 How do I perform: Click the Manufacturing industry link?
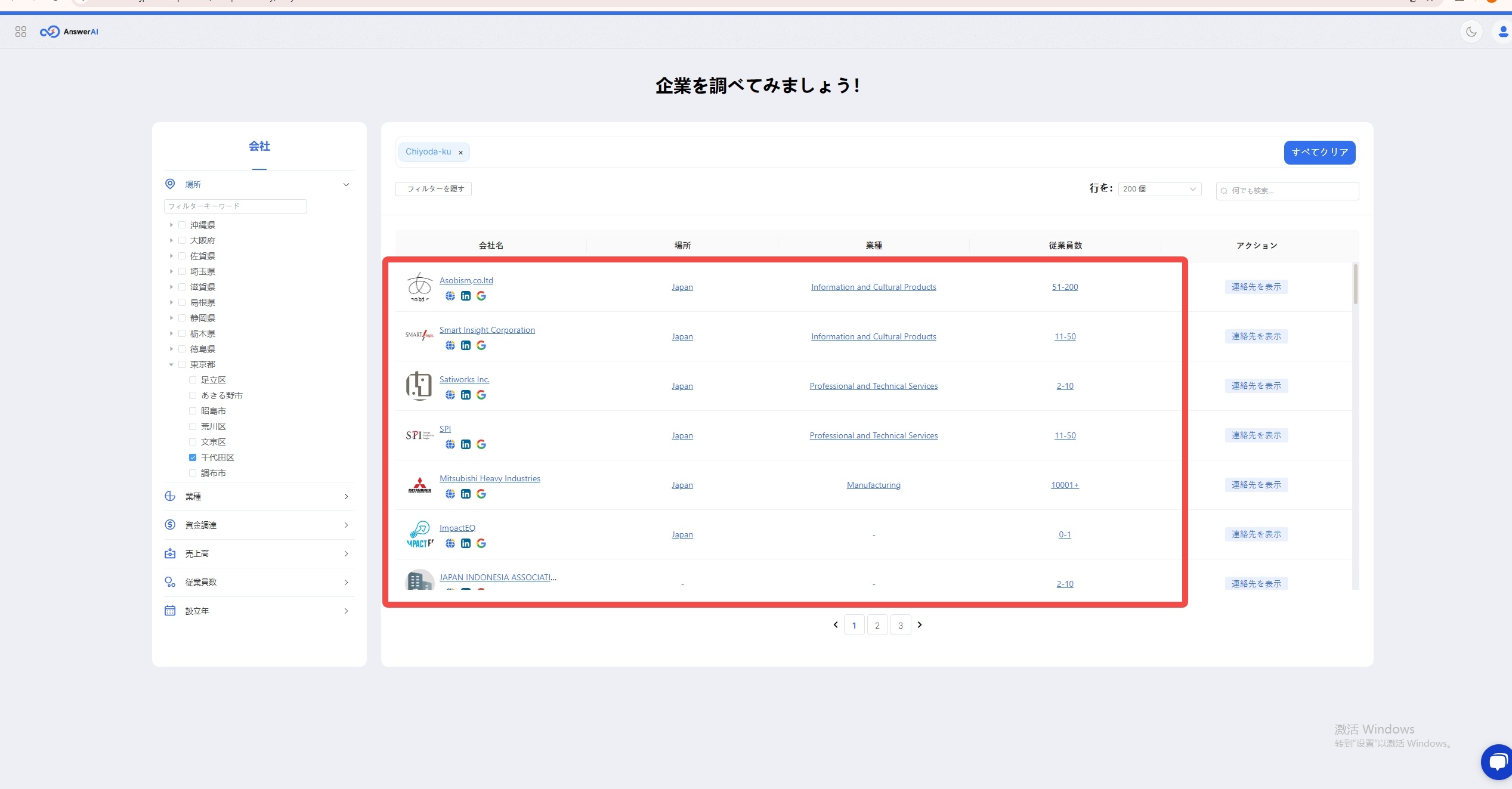coord(873,485)
